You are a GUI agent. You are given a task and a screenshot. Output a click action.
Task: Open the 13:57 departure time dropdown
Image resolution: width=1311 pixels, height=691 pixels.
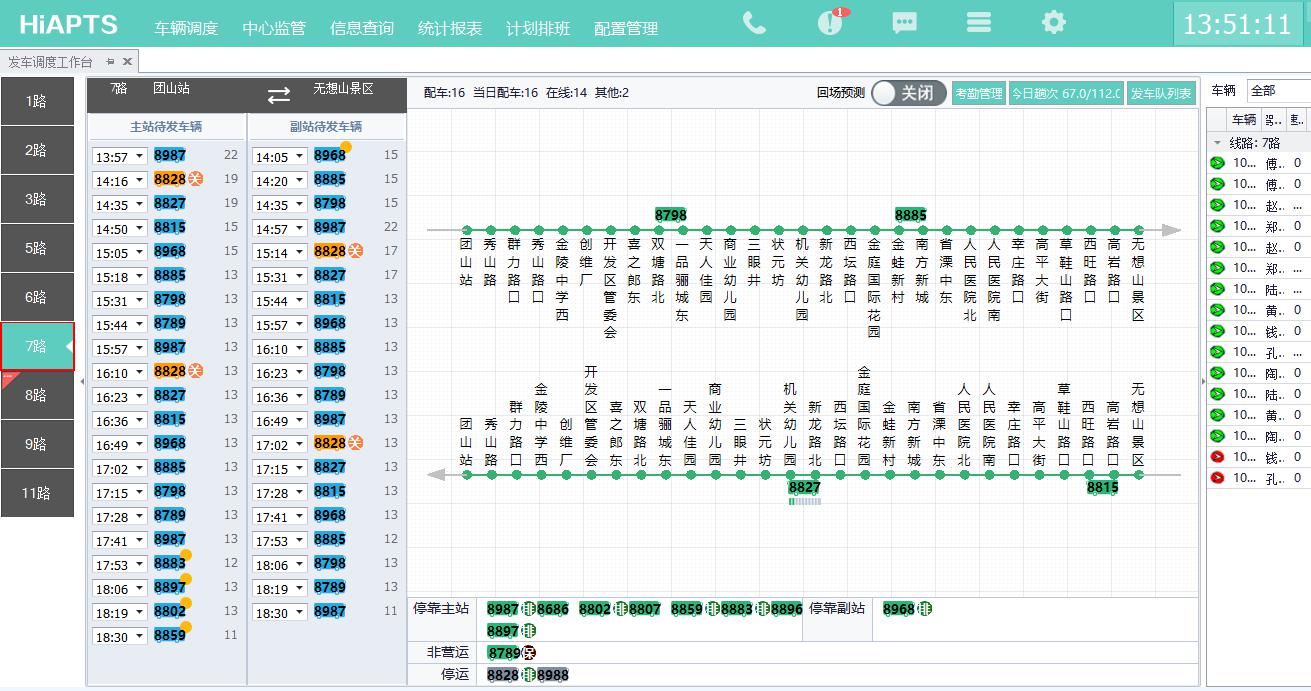tap(138, 157)
